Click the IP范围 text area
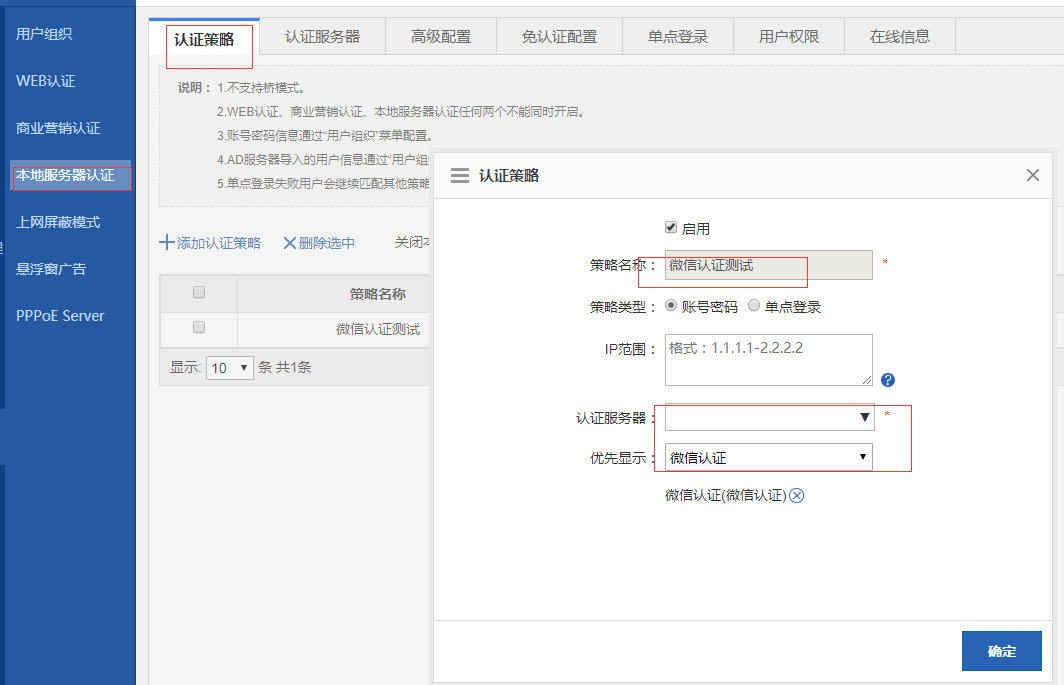Screen dimensions: 1064x685 767,359
